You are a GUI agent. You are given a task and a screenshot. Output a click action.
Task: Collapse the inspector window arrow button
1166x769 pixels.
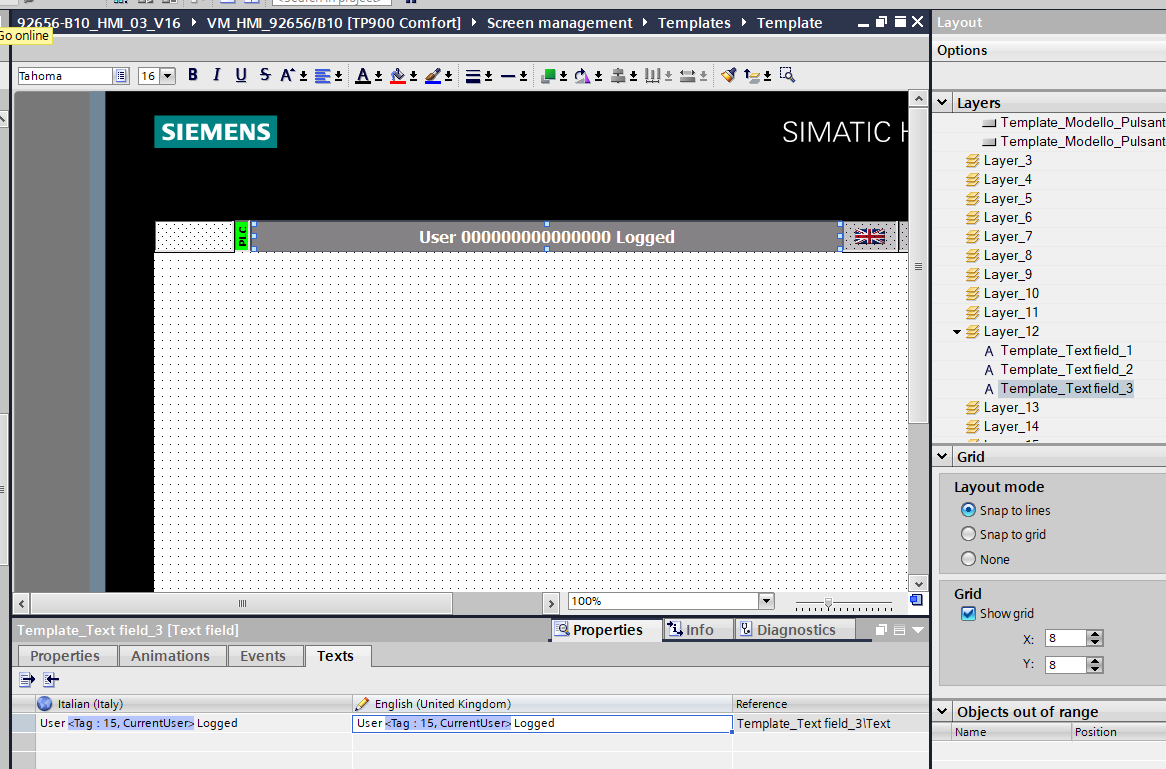click(918, 630)
